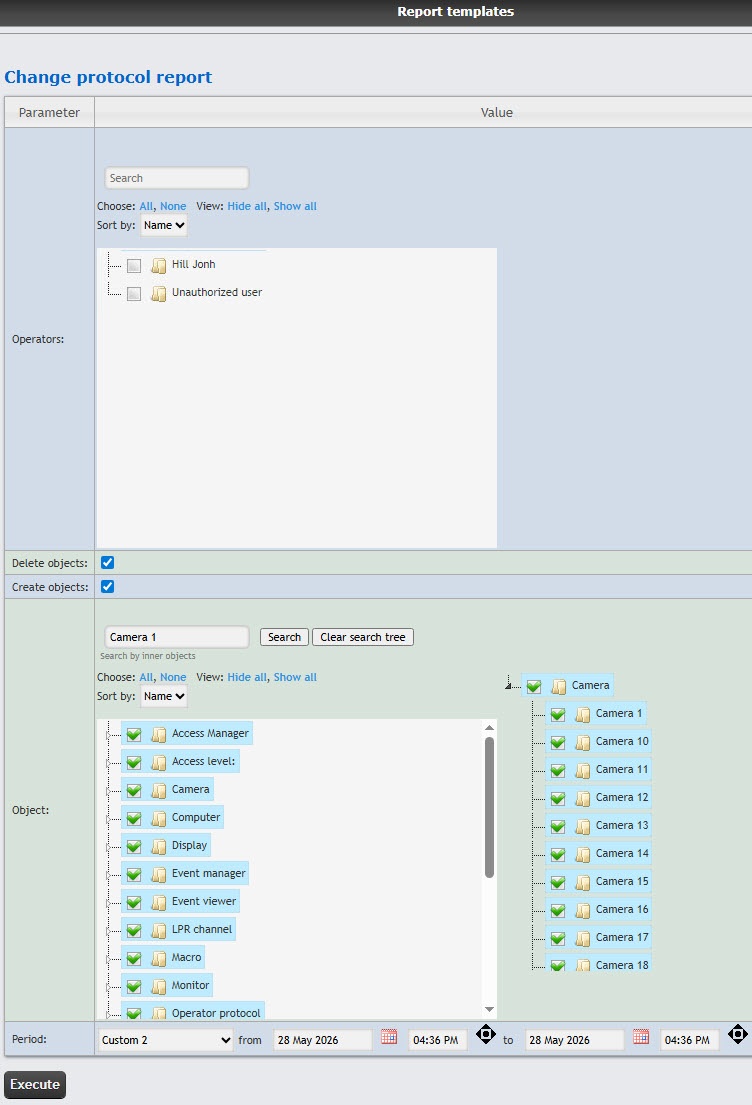Select the LPR channel tree item
Viewport: 752px width, 1105px height.
(202, 930)
